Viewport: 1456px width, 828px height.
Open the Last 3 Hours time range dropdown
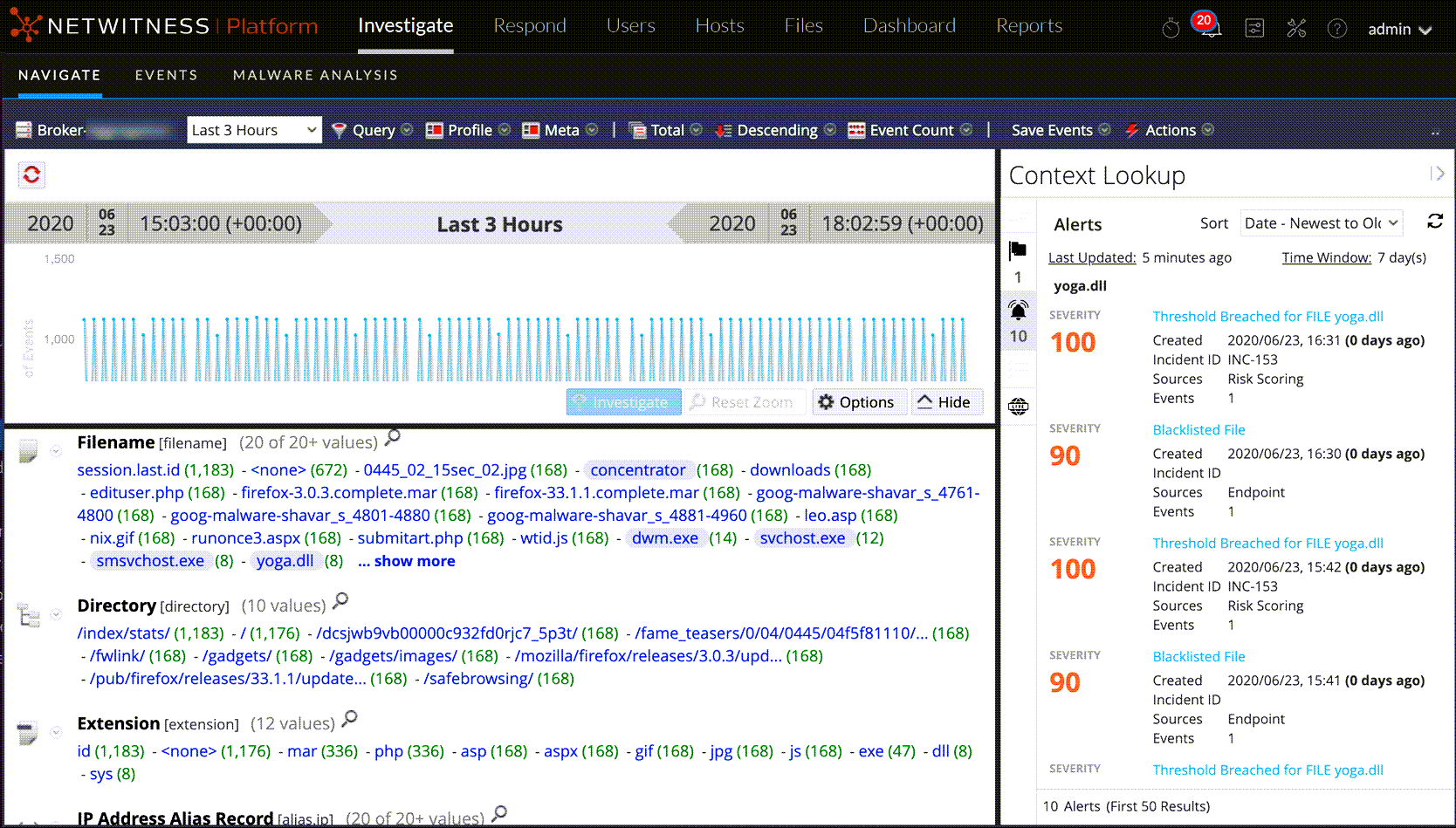[254, 130]
